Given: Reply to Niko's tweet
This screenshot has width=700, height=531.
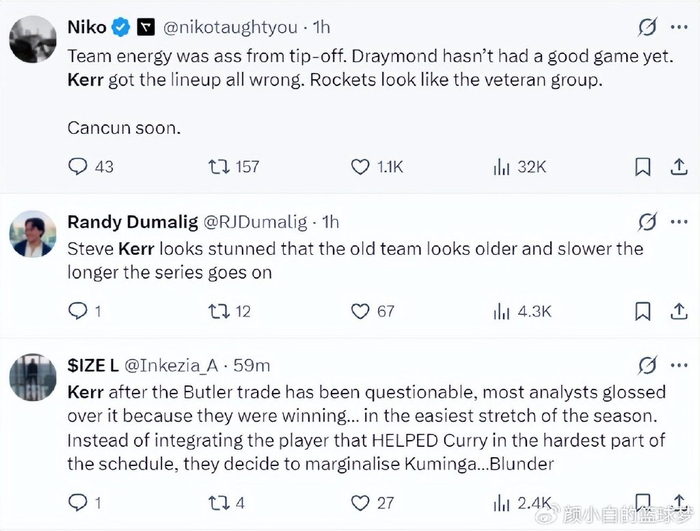Looking at the screenshot, I should coord(78,167).
